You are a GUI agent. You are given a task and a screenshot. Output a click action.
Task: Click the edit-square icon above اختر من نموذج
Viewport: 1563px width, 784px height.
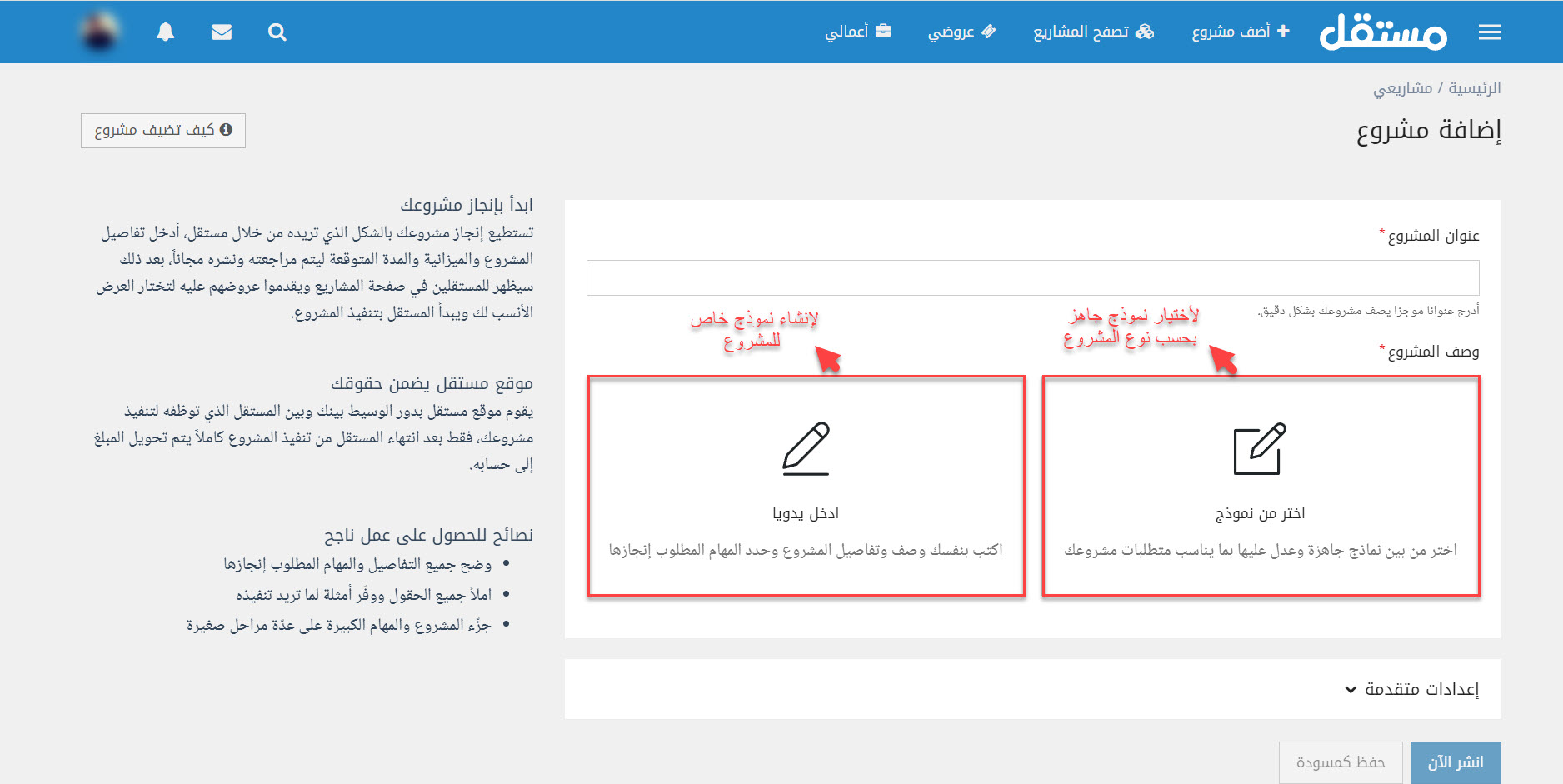click(x=1260, y=448)
